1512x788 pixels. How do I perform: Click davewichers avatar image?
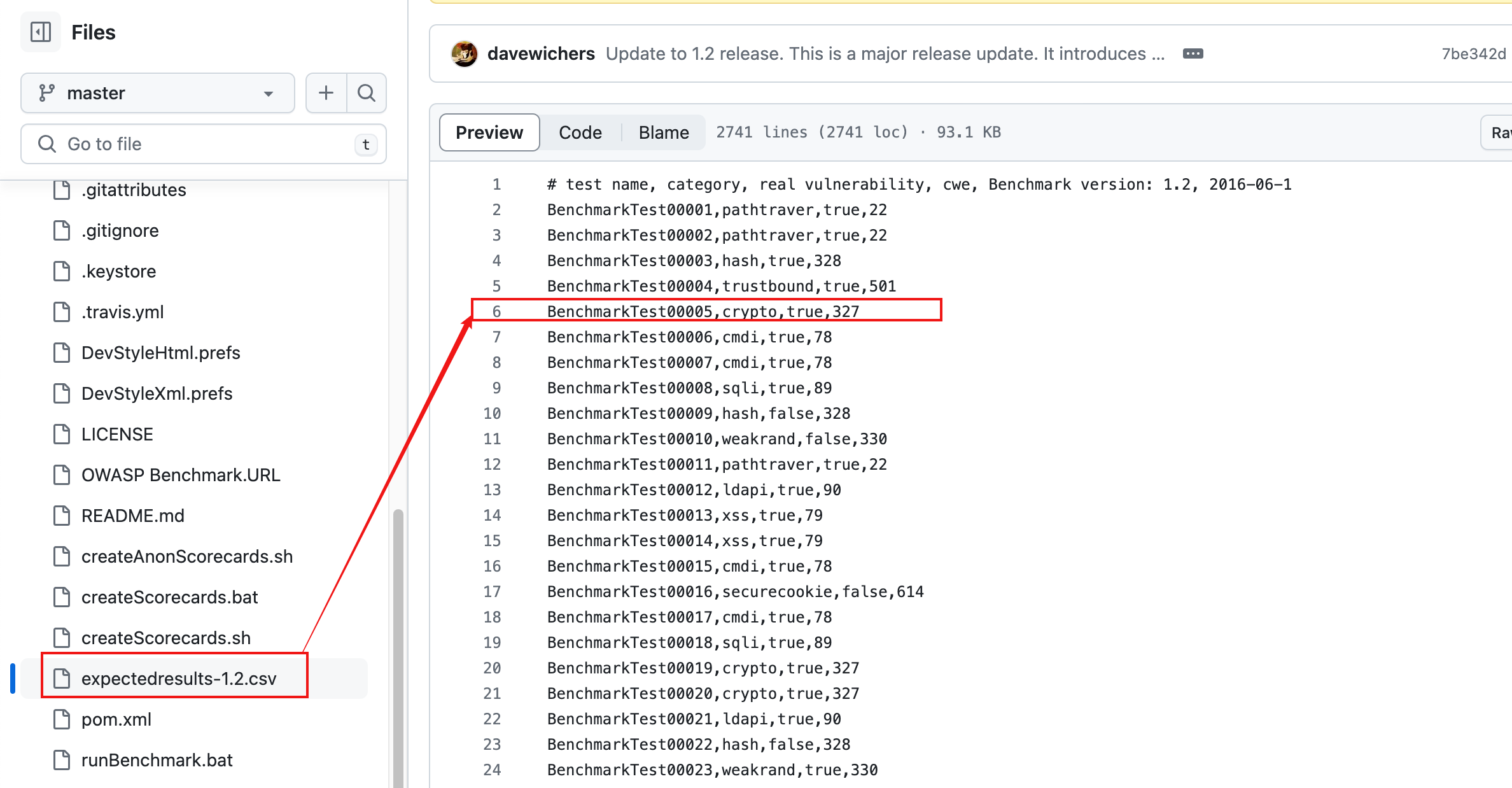(465, 53)
